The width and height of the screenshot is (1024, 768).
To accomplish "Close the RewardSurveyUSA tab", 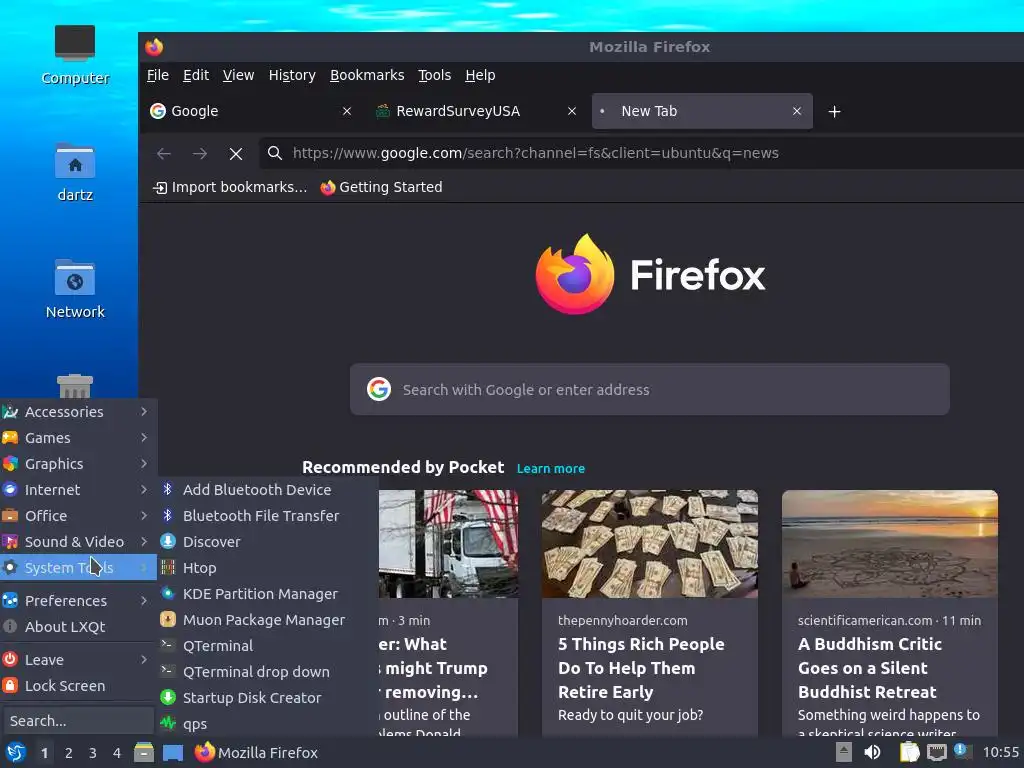I will (x=571, y=111).
